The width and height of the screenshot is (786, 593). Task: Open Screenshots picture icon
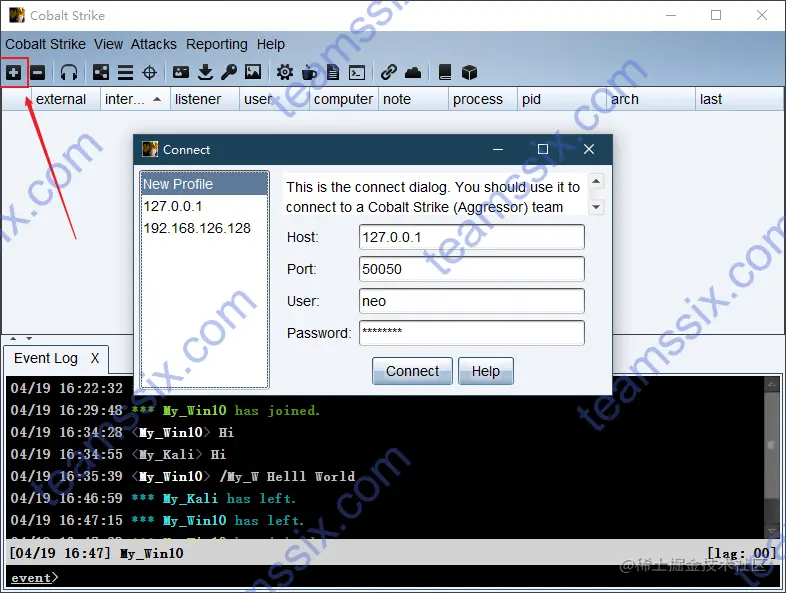253,72
